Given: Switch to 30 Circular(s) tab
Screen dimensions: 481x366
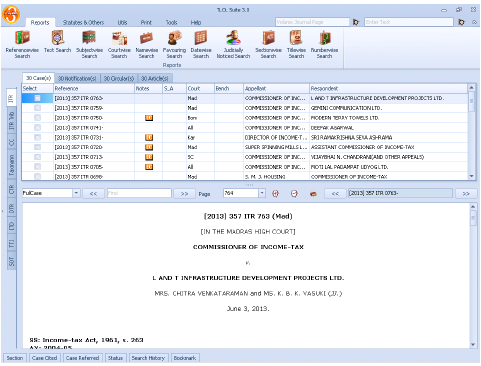Looking at the screenshot, I should (119, 79).
